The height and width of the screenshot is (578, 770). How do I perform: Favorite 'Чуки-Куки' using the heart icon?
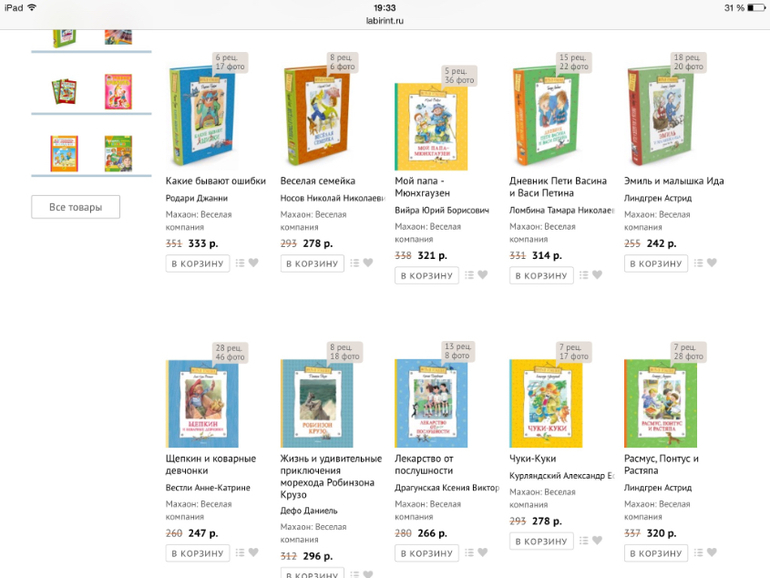pyautogui.click(x=597, y=540)
